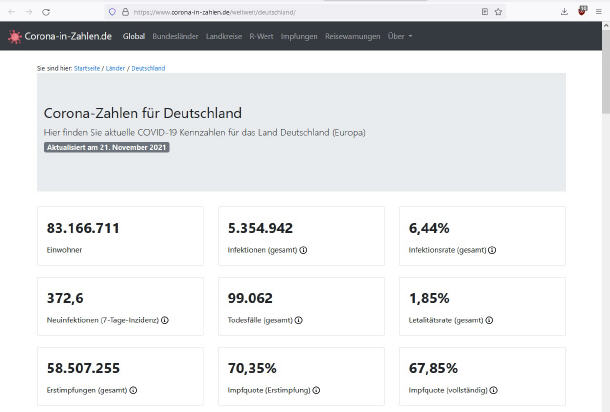The height and width of the screenshot is (412, 610).
Task: Bookmark this page with the star icon
Action: [498, 11]
